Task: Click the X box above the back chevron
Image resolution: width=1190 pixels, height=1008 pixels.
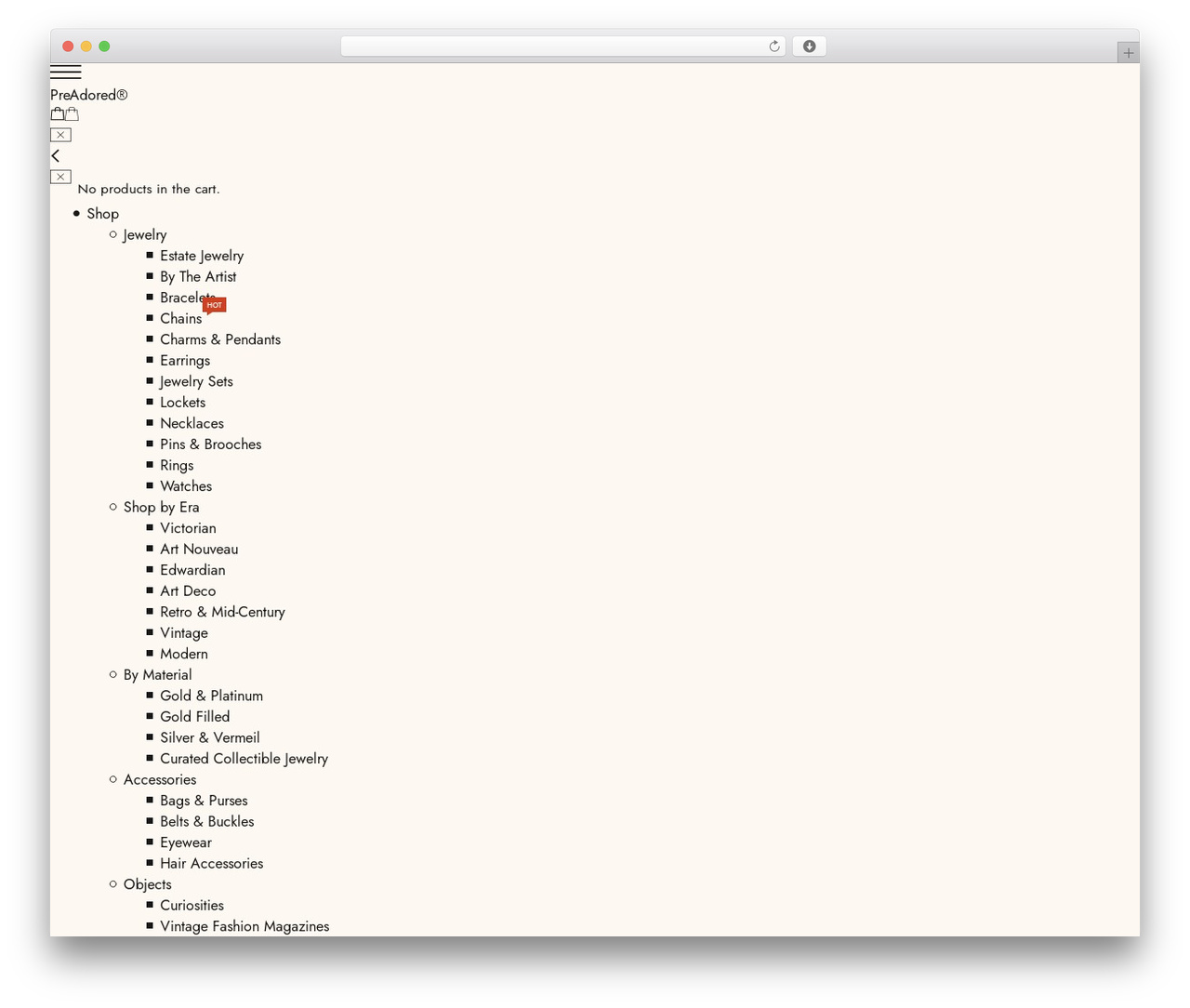Action: (60, 135)
